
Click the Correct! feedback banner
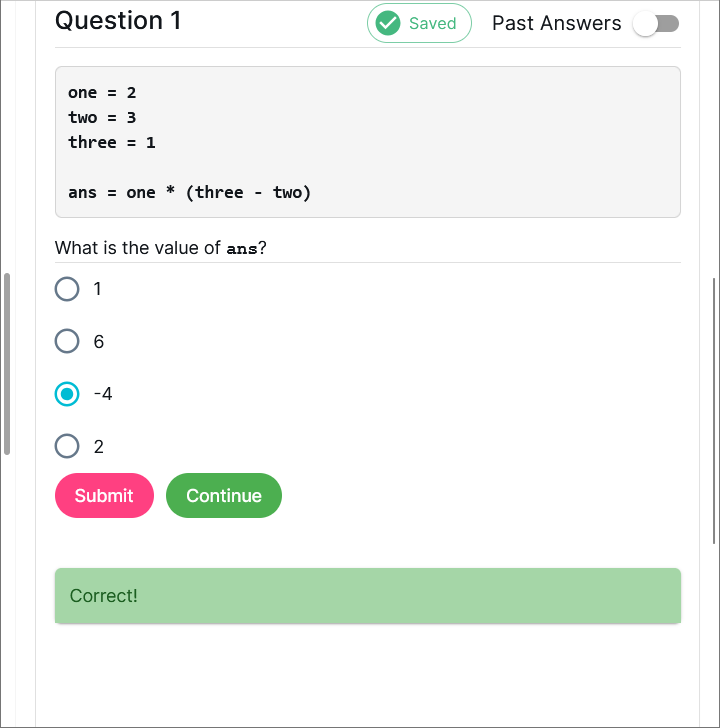(x=368, y=596)
